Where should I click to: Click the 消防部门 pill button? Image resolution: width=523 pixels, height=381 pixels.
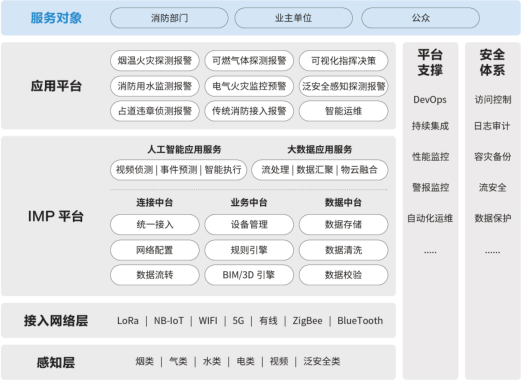coord(169,18)
